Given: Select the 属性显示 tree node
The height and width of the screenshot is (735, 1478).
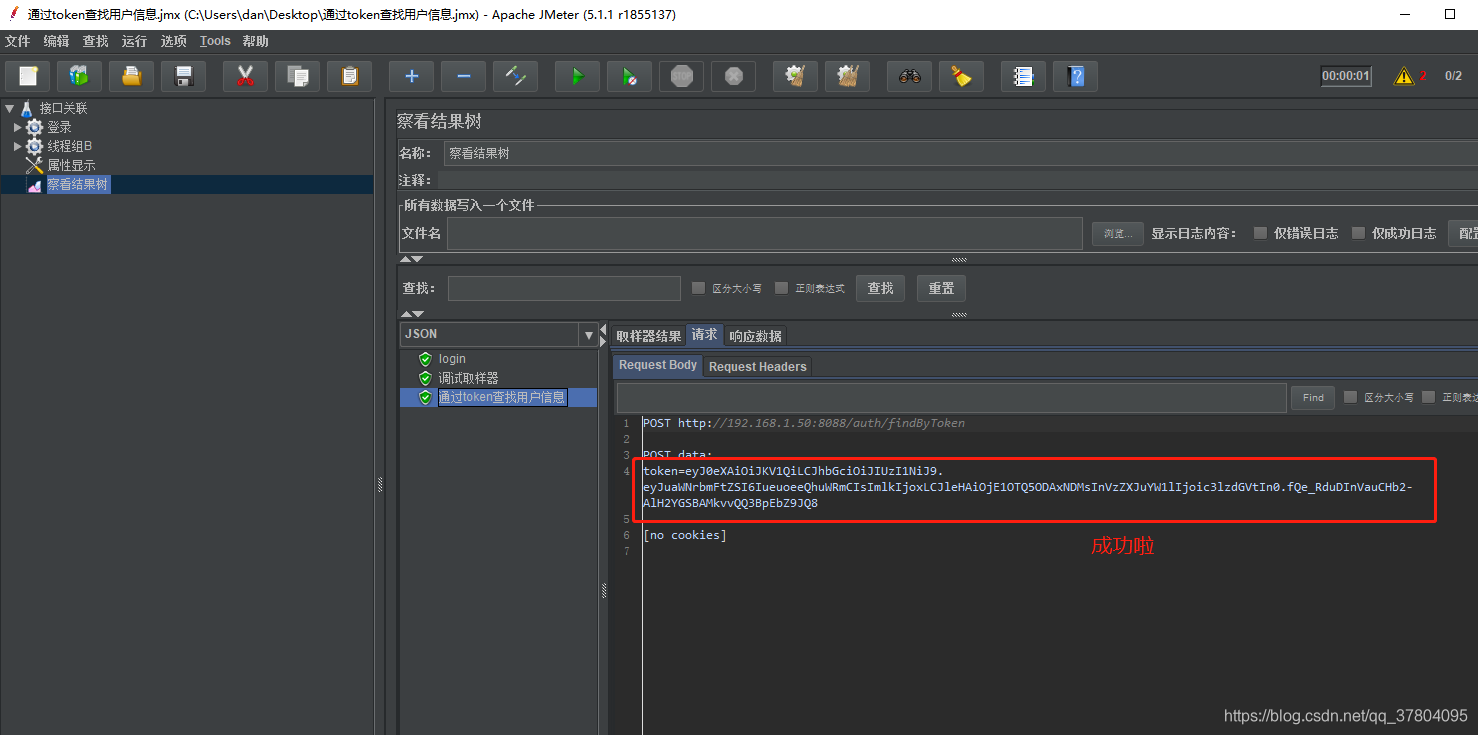Looking at the screenshot, I should 71,165.
